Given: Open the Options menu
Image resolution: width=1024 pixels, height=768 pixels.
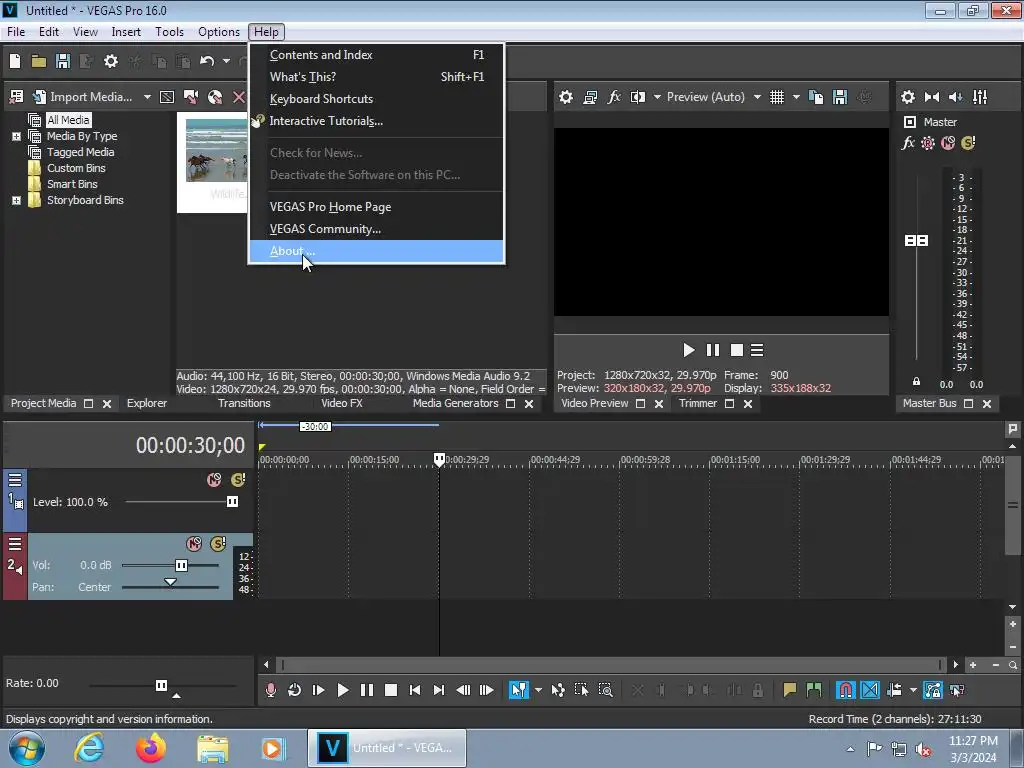Looking at the screenshot, I should tap(219, 31).
